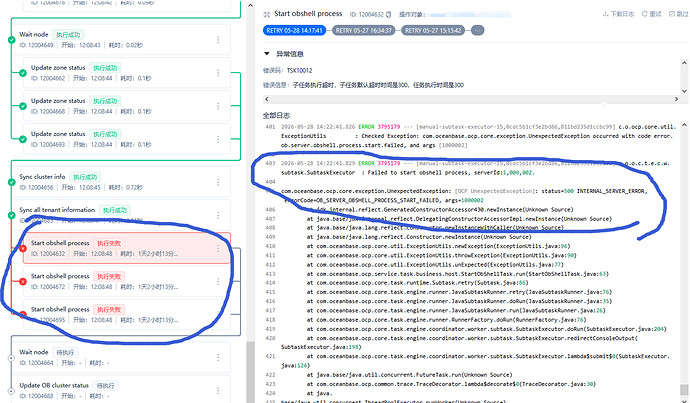Click the right arrow of the error info horizontal scrollbar
Screen dimensions: 690x403
676,99
